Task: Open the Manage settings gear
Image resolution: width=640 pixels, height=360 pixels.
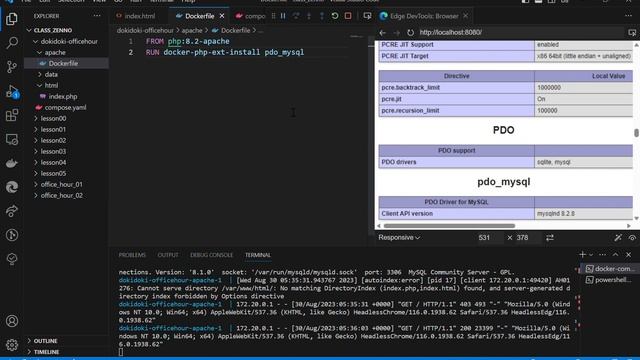Action: point(12,345)
